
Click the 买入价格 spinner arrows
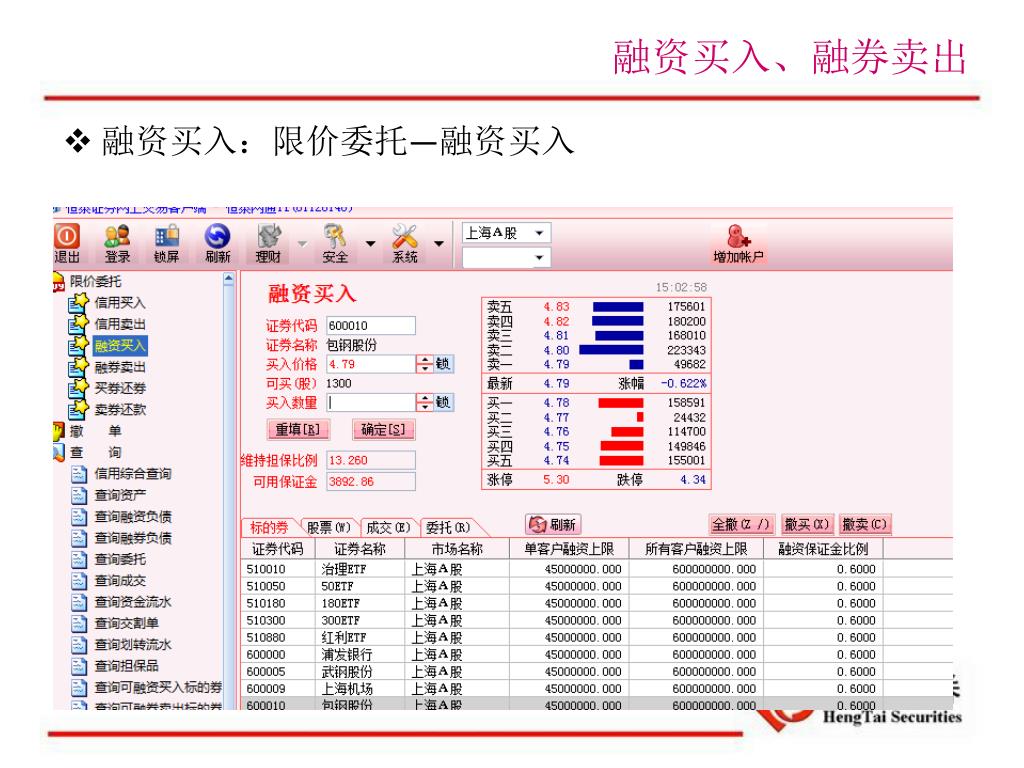pyautogui.click(x=425, y=364)
